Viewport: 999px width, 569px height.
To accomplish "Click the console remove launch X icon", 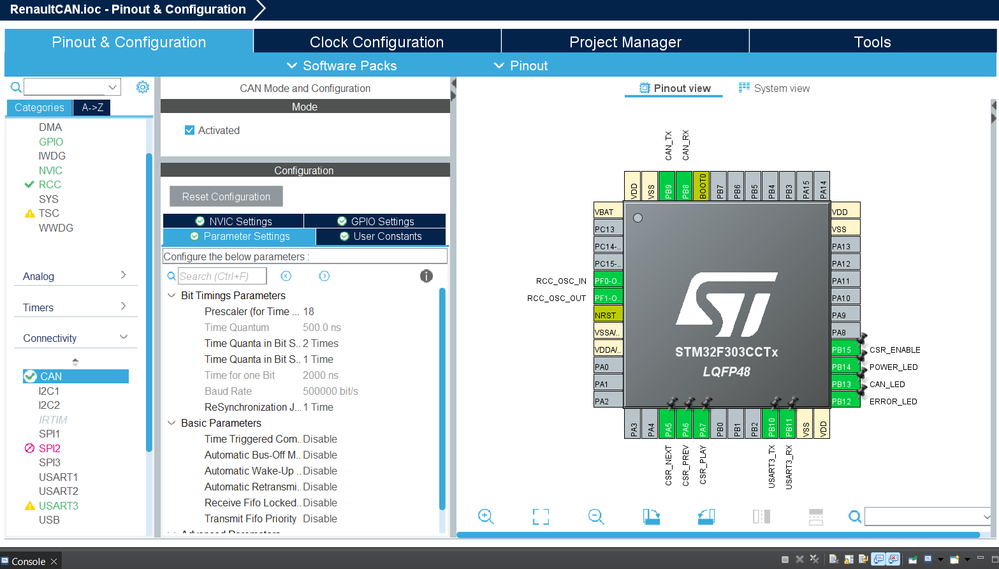I will (x=800, y=559).
